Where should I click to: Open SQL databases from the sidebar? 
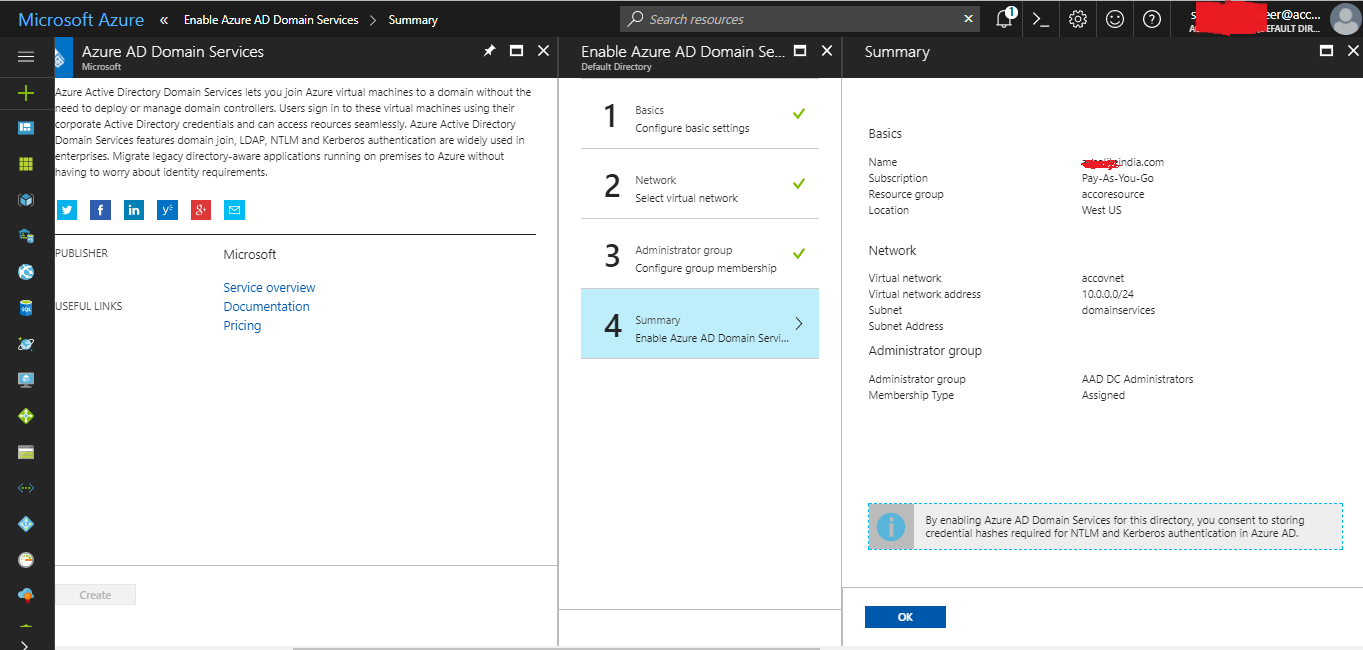(x=25, y=307)
